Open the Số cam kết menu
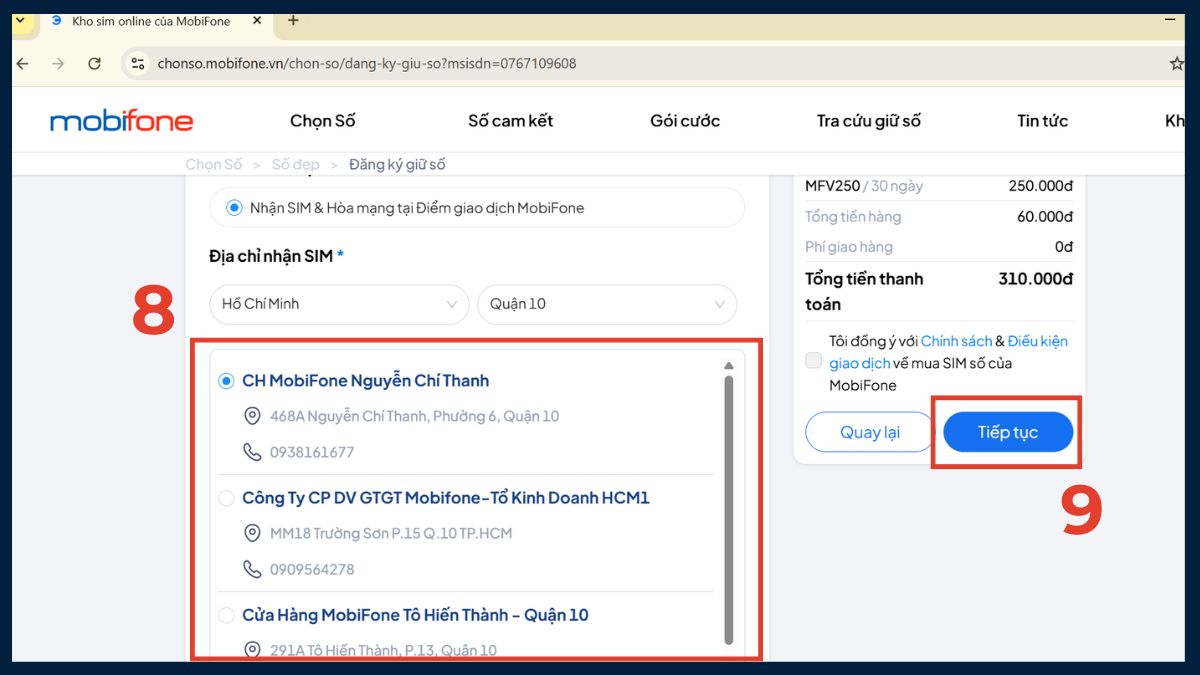The height and width of the screenshot is (675, 1200). click(510, 121)
